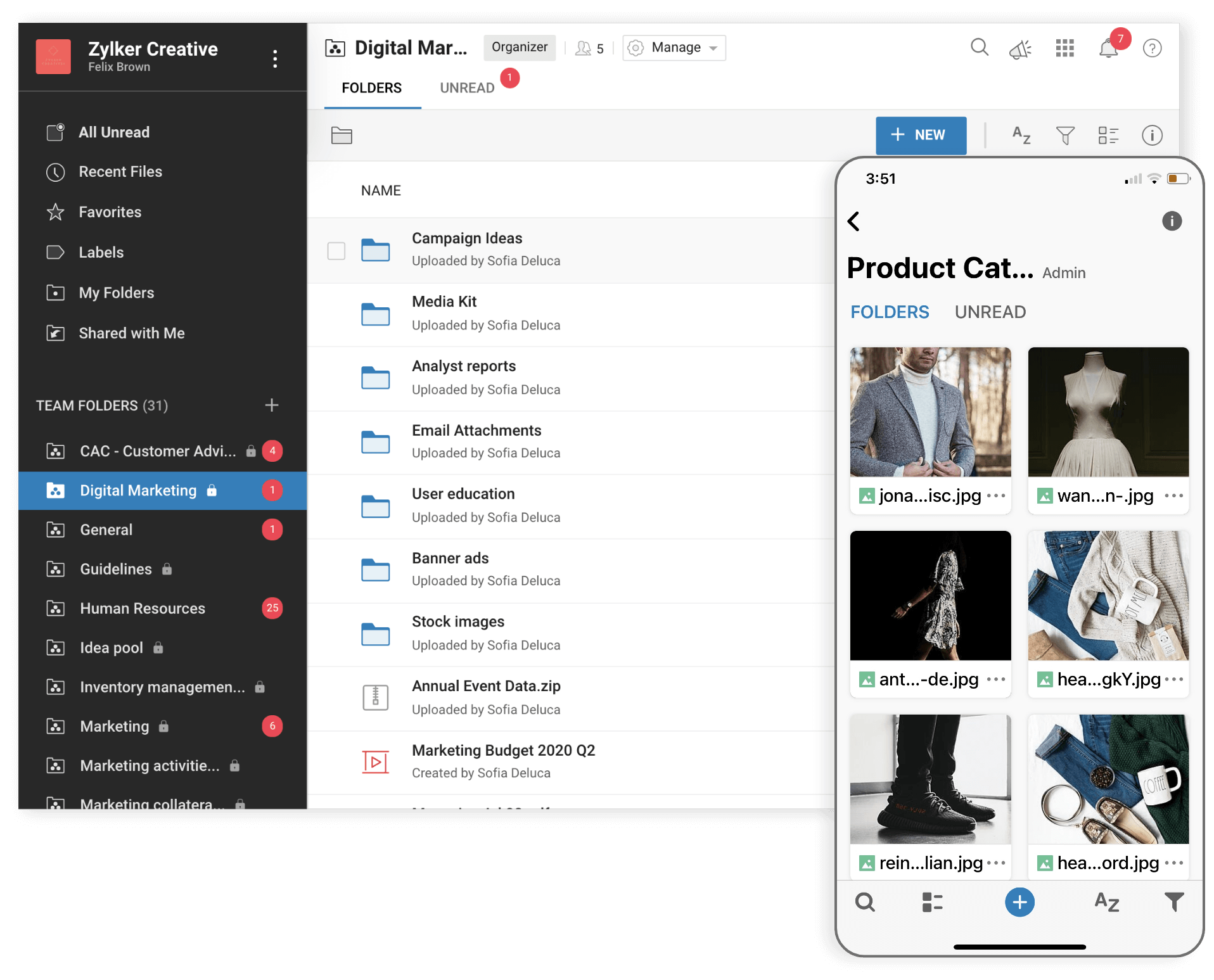Open the wan...n-.jpg dress thumbnail
This screenshot has width=1214, height=980.
[1108, 412]
